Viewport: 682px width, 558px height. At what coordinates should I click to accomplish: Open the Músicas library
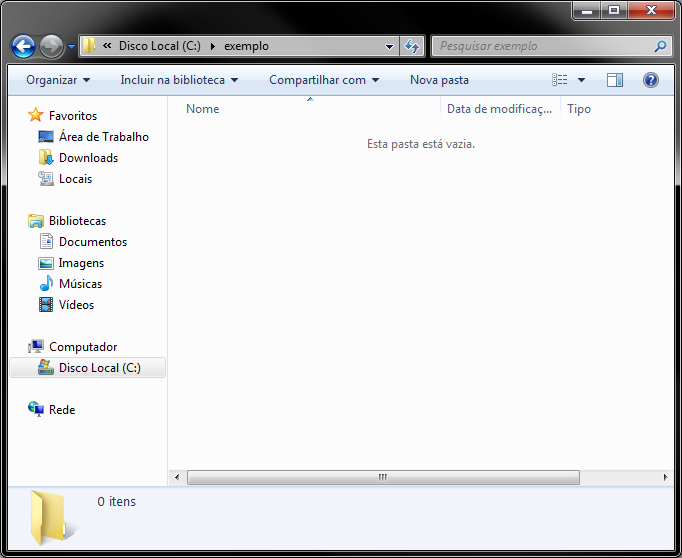tap(80, 284)
